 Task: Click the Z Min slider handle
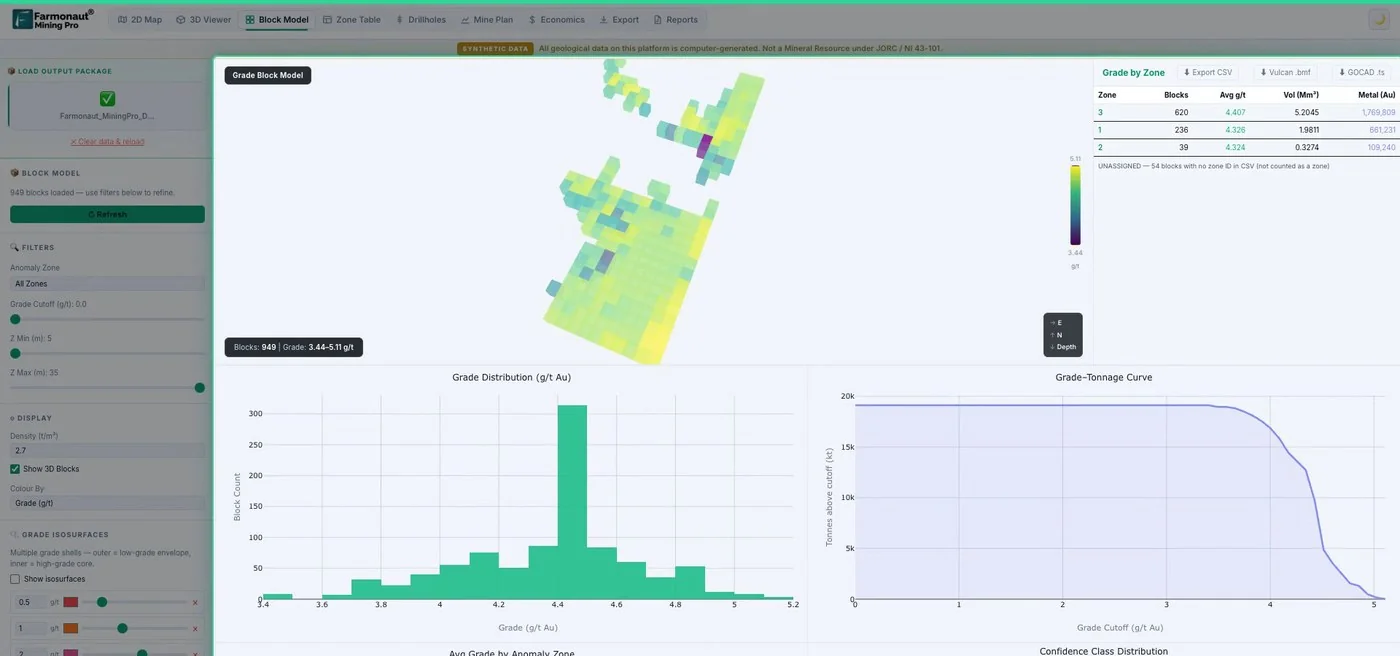[x=15, y=353]
